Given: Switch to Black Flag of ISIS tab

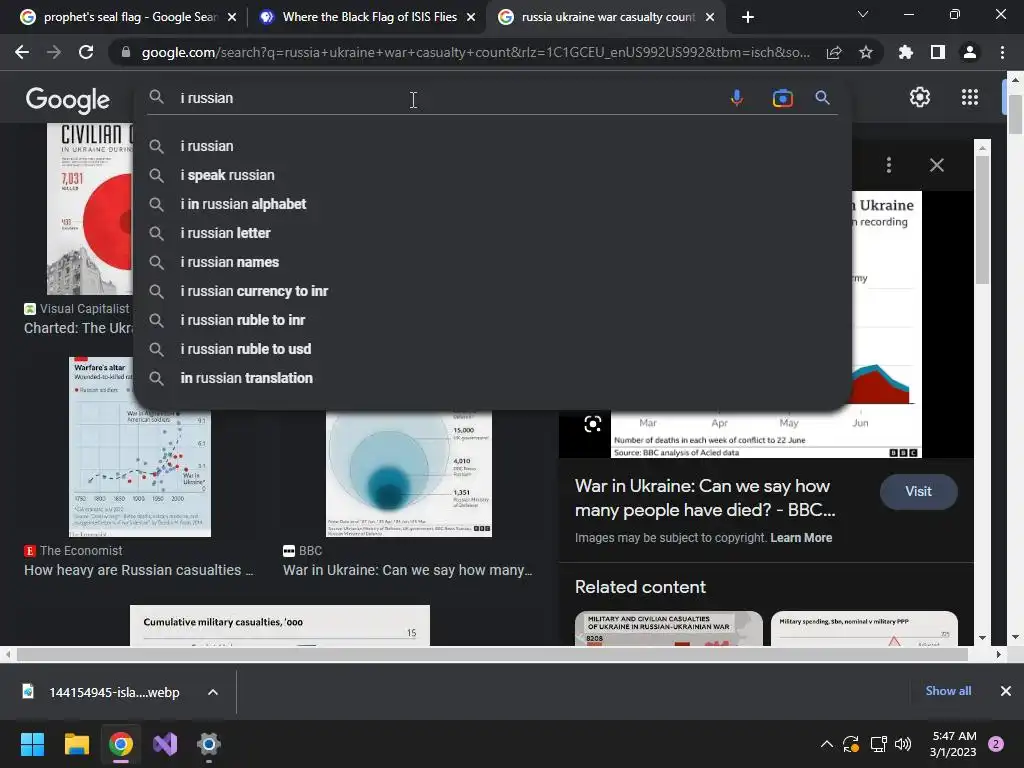Looking at the screenshot, I should tap(369, 17).
